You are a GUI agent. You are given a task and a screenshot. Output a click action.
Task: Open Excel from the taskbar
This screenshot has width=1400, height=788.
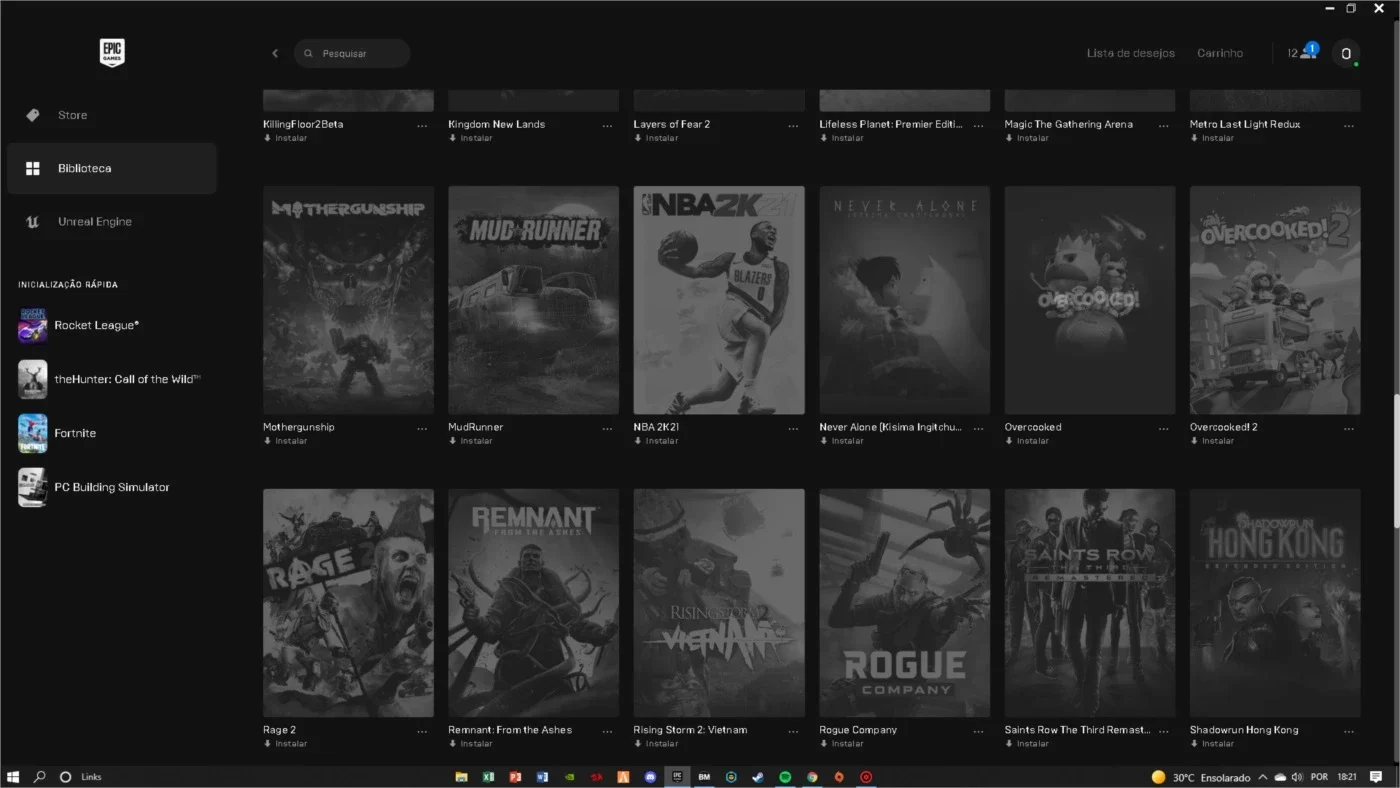click(488, 777)
